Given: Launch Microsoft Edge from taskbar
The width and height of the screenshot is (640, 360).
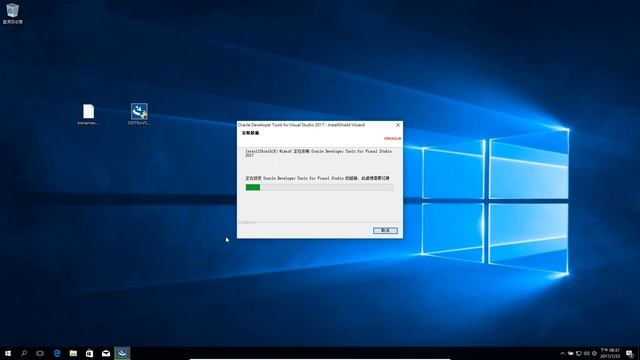Looking at the screenshot, I should (x=57, y=353).
